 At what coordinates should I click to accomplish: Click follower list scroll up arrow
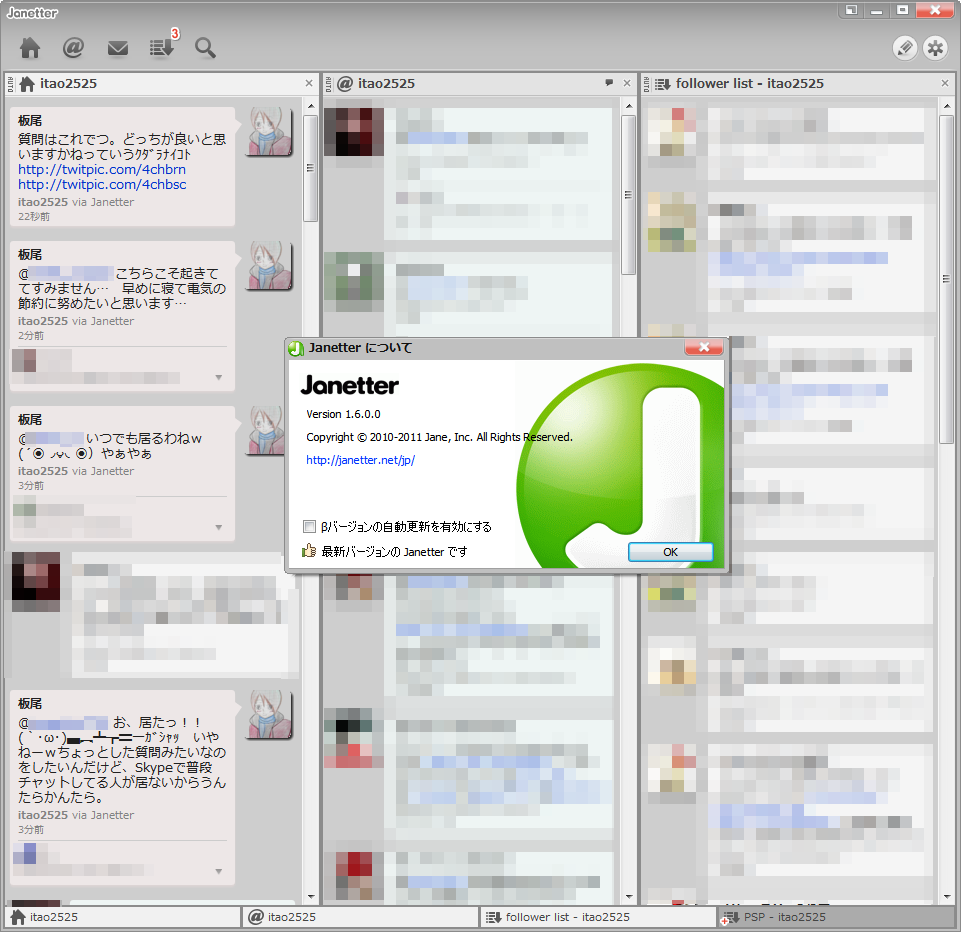[x=947, y=106]
